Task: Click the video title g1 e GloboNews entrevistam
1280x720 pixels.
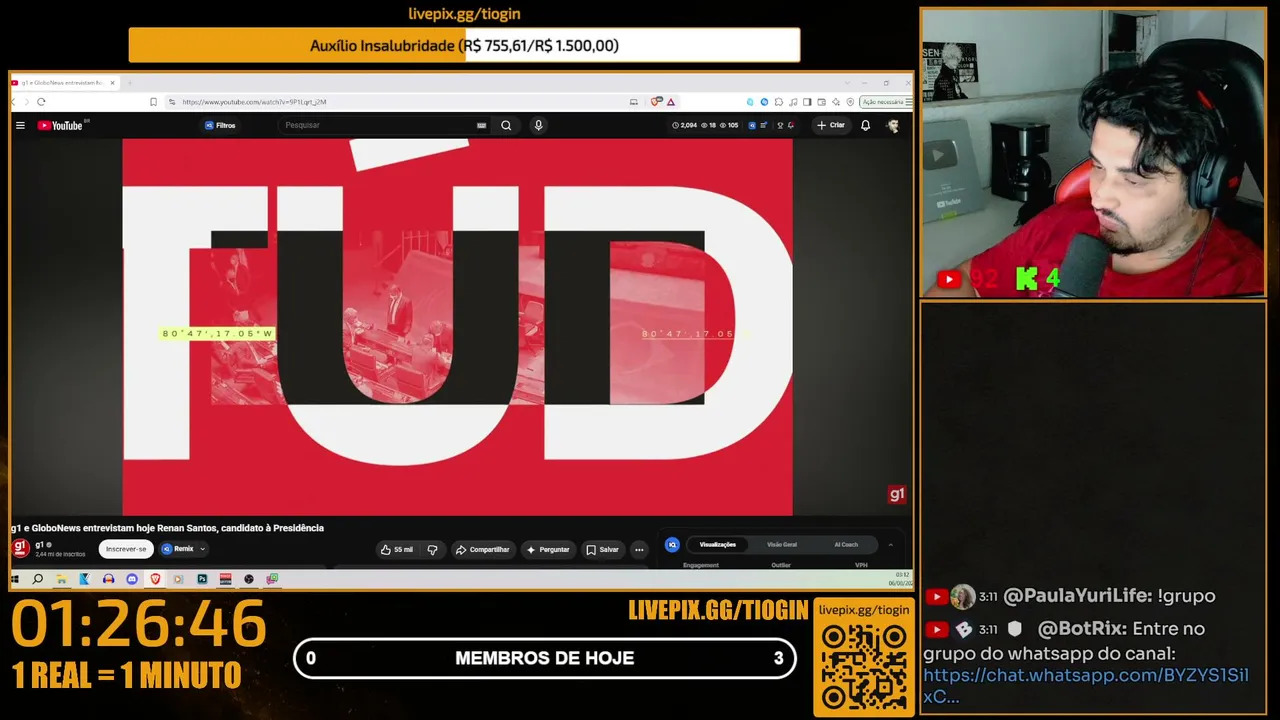Action: point(168,528)
